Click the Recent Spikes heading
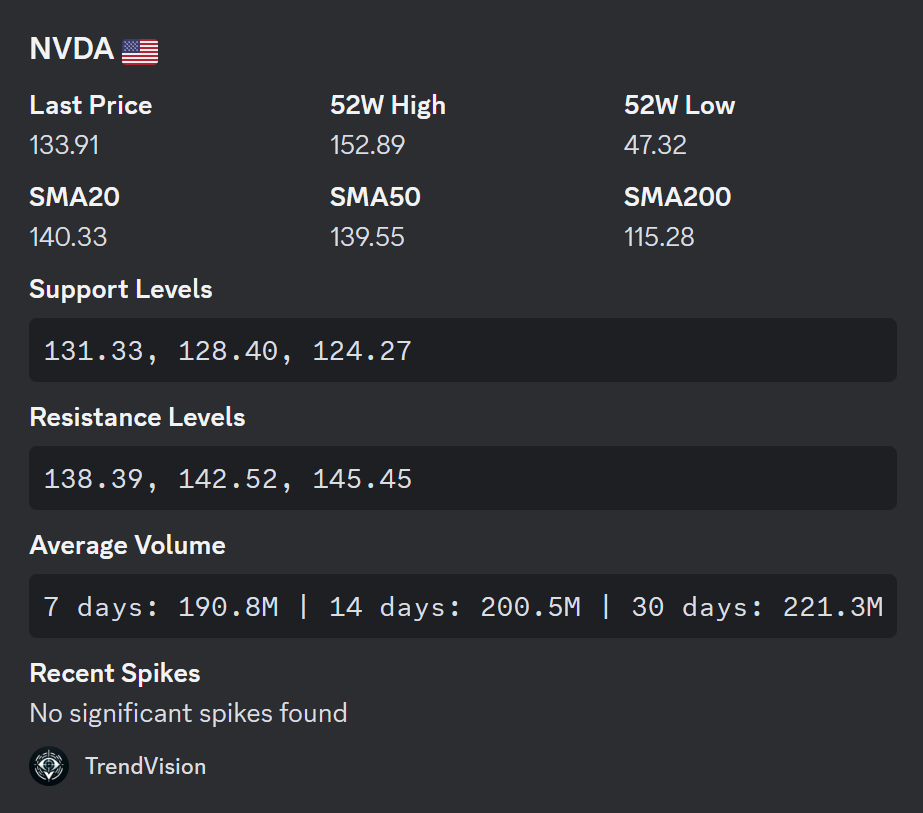923x813 pixels. point(115,673)
